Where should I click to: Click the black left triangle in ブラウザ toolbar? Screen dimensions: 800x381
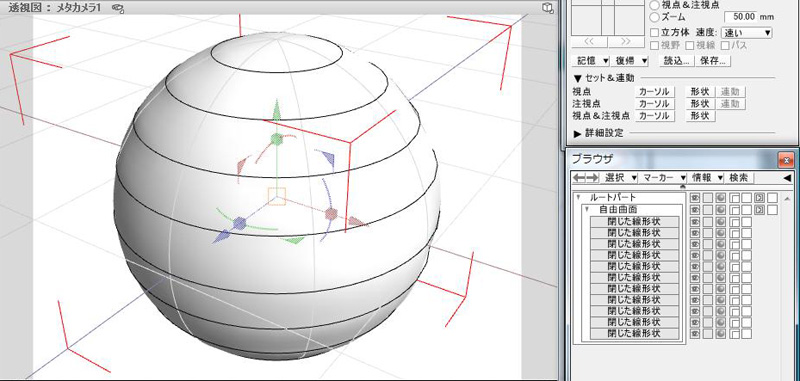[787, 177]
